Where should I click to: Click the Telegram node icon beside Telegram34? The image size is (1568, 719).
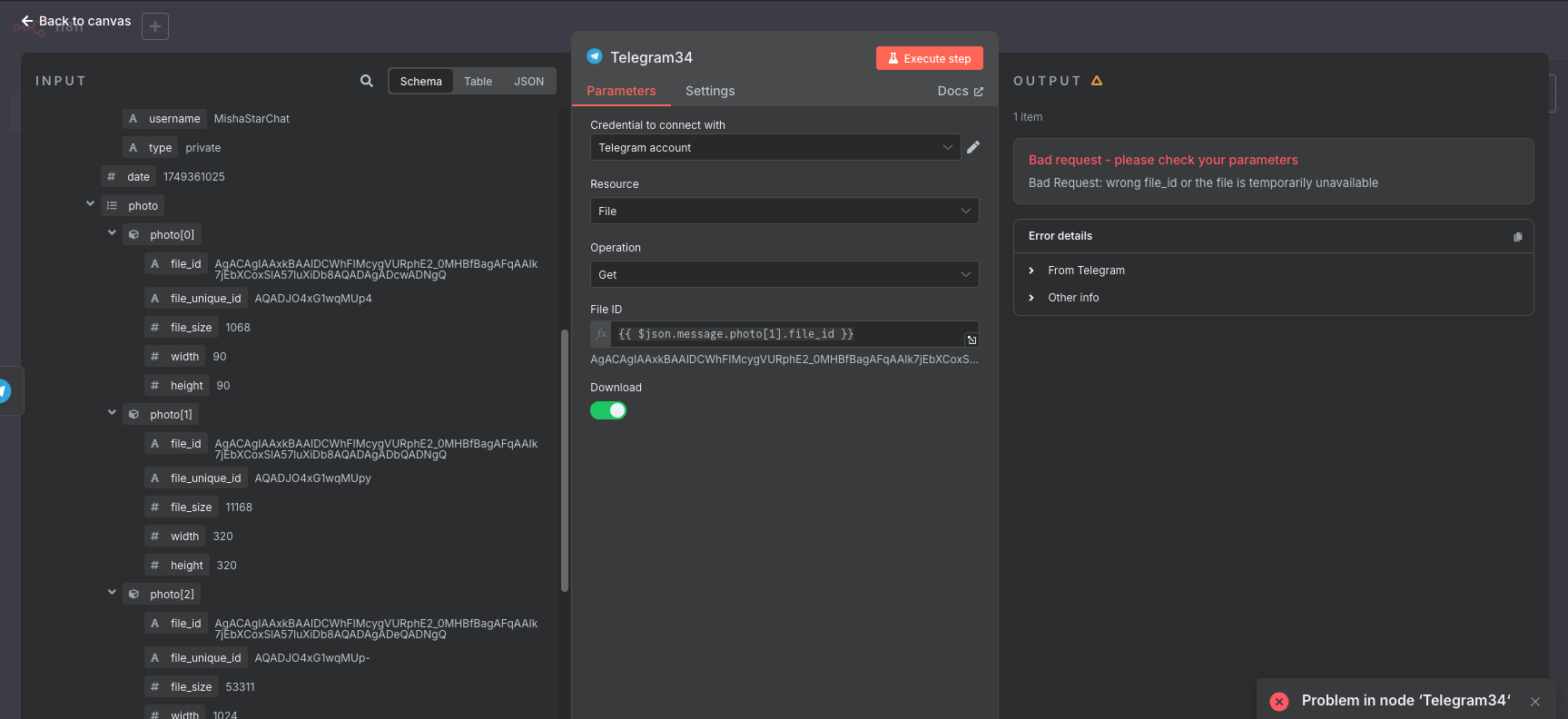pyautogui.click(x=595, y=56)
